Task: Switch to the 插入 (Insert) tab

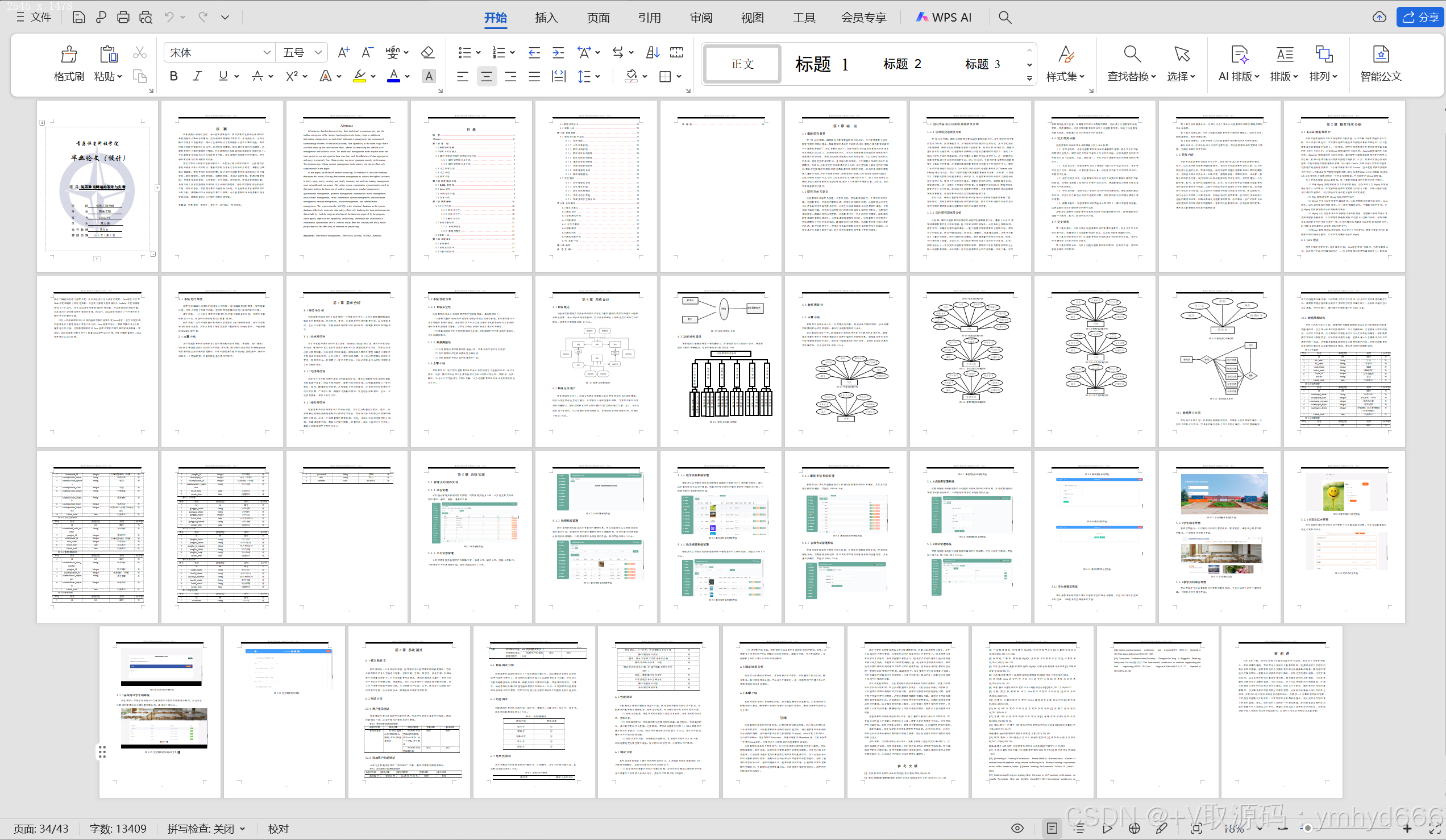Action: point(546,17)
